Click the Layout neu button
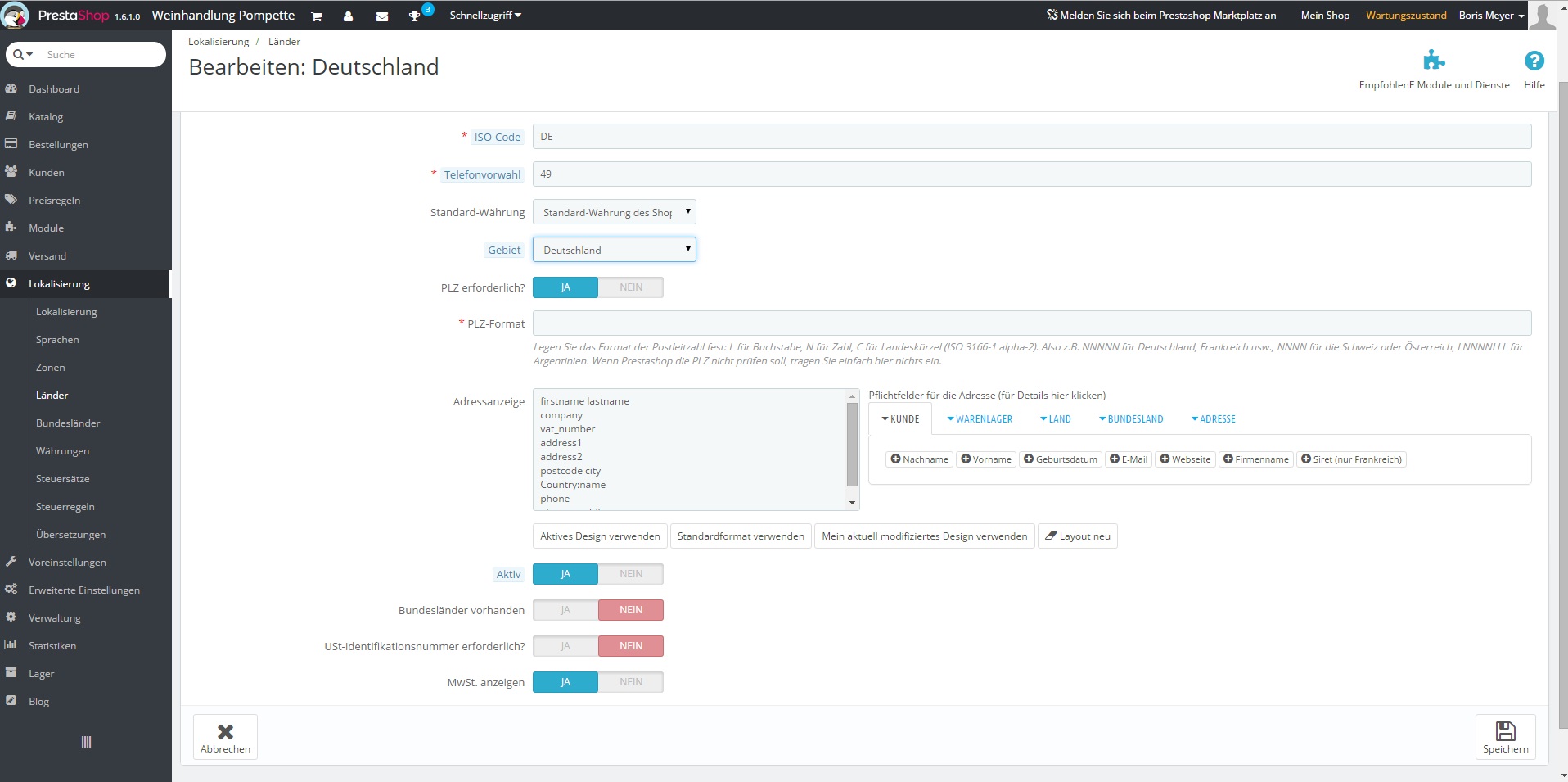Screen dimensions: 1568x782 pos(1078,536)
